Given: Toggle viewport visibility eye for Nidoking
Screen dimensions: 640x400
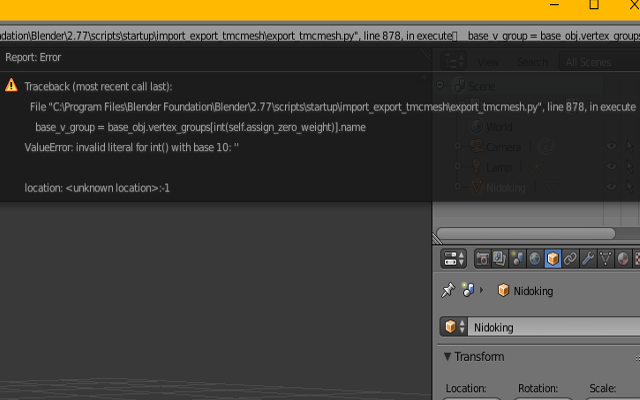Looking at the screenshot, I should pos(611,187).
